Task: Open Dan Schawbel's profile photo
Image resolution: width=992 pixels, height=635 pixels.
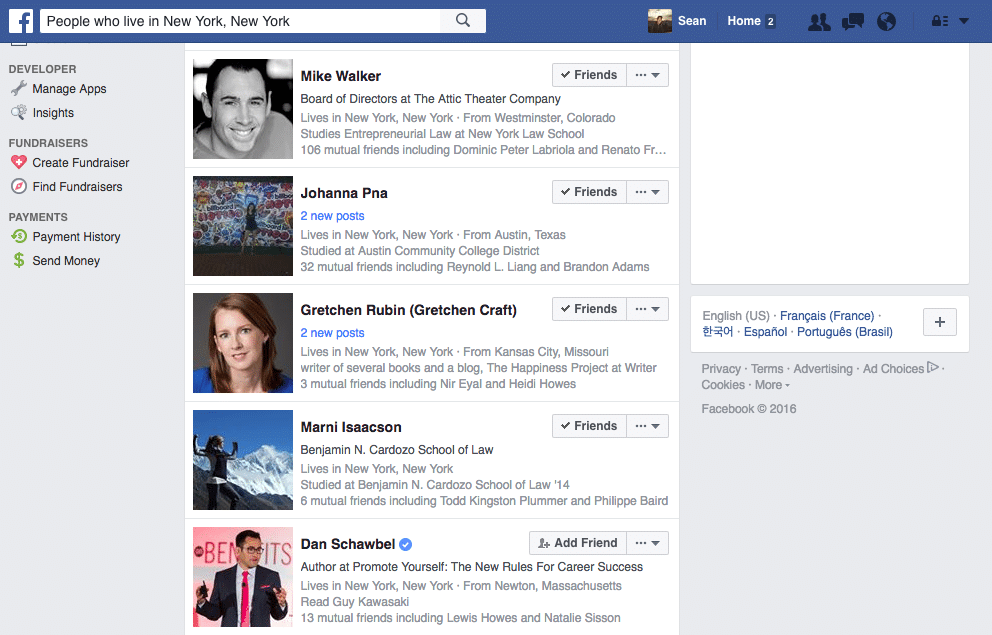Action: [243, 577]
